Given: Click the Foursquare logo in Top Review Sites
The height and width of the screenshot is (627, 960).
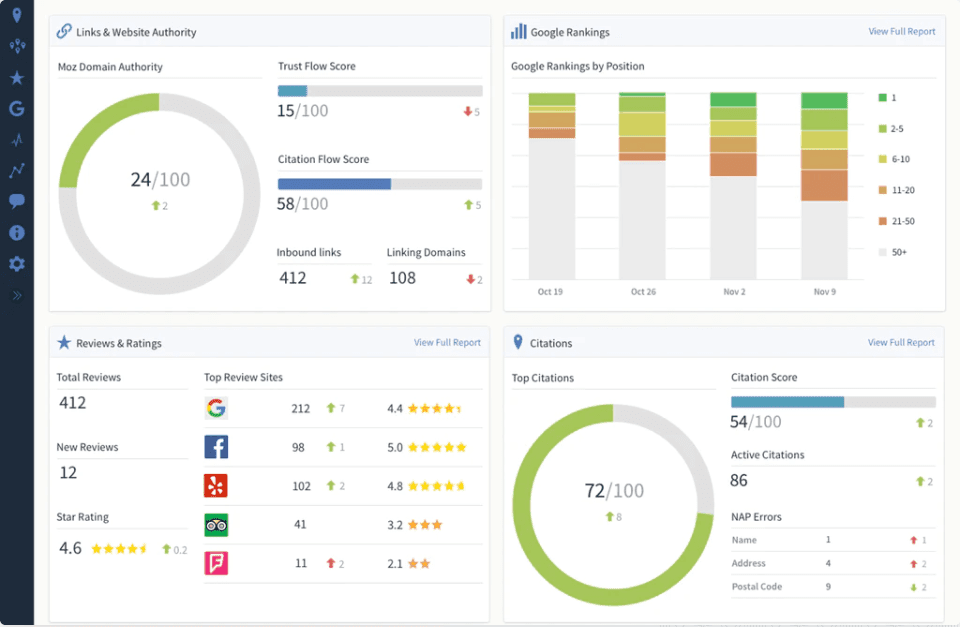Looking at the screenshot, I should pyautogui.click(x=216, y=563).
